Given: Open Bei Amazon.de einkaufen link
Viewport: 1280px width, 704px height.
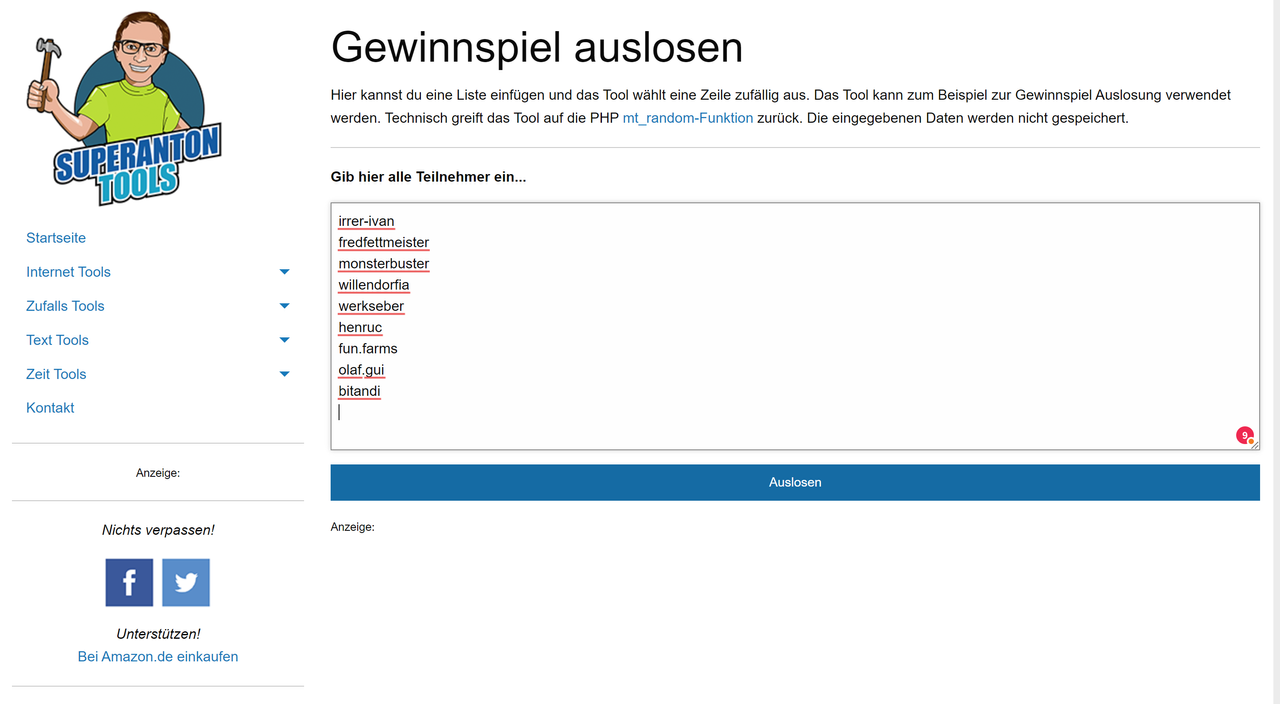Looking at the screenshot, I should 158,657.
